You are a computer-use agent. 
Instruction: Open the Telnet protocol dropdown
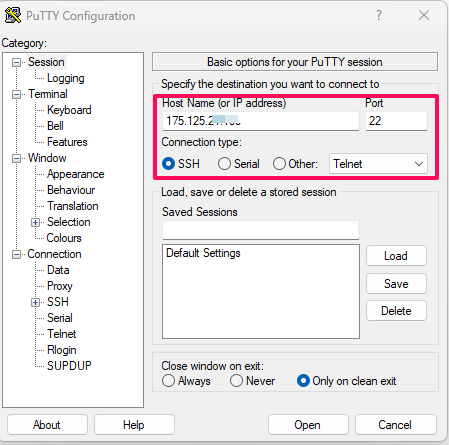pyautogui.click(x=378, y=164)
